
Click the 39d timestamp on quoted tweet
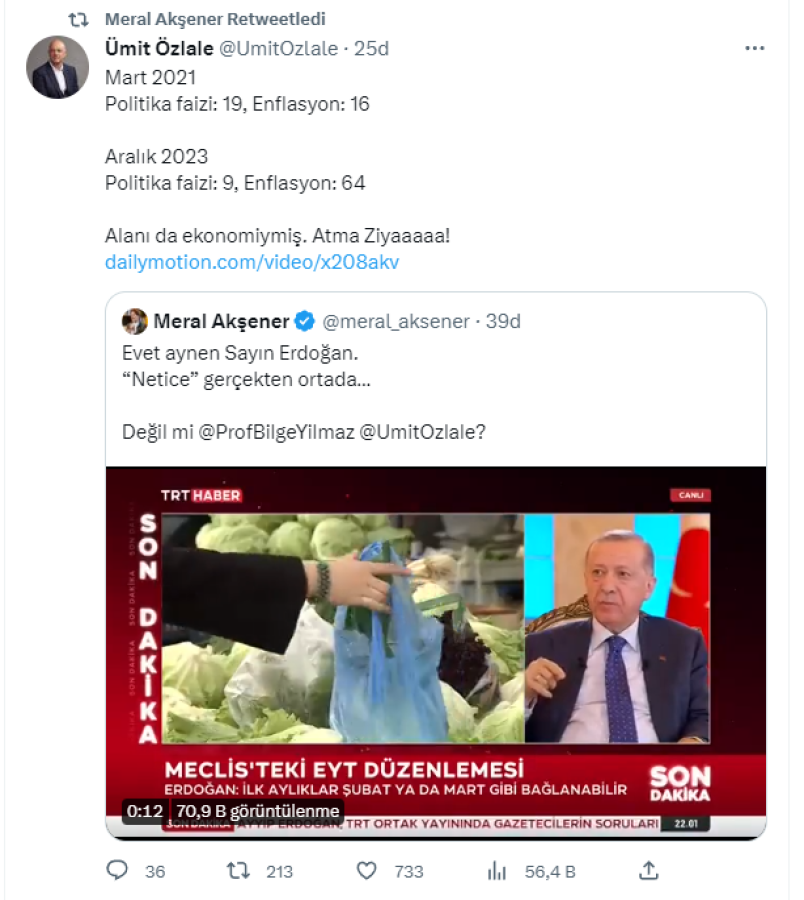(503, 321)
